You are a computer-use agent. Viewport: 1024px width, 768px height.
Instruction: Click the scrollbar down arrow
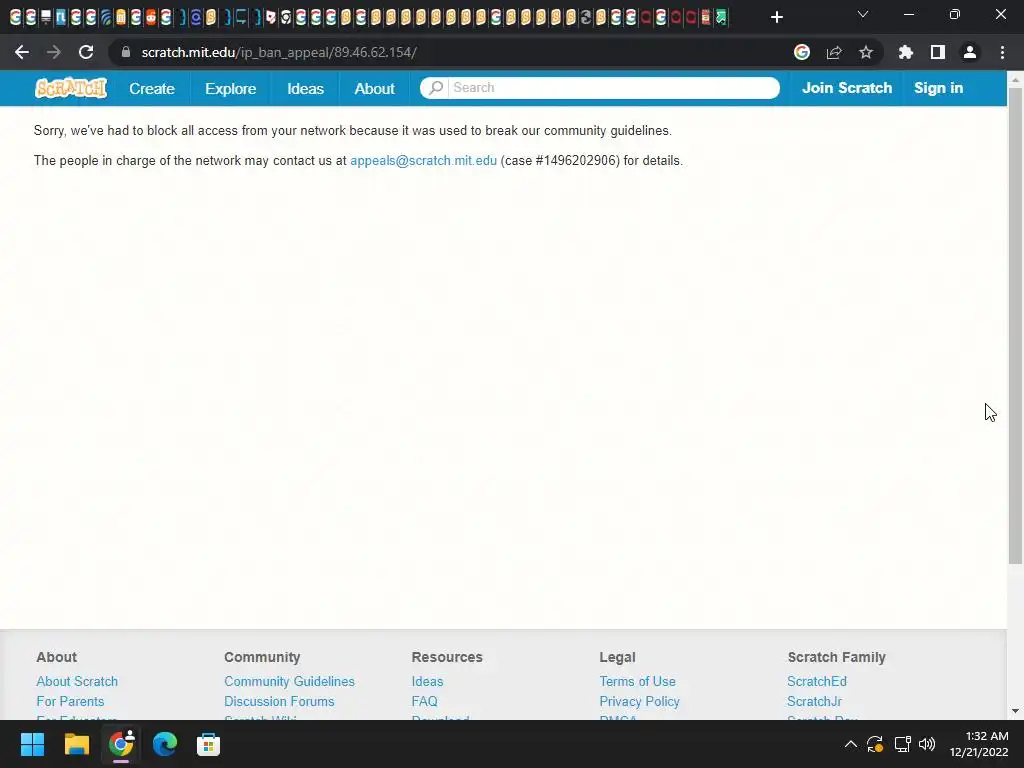(x=1015, y=711)
